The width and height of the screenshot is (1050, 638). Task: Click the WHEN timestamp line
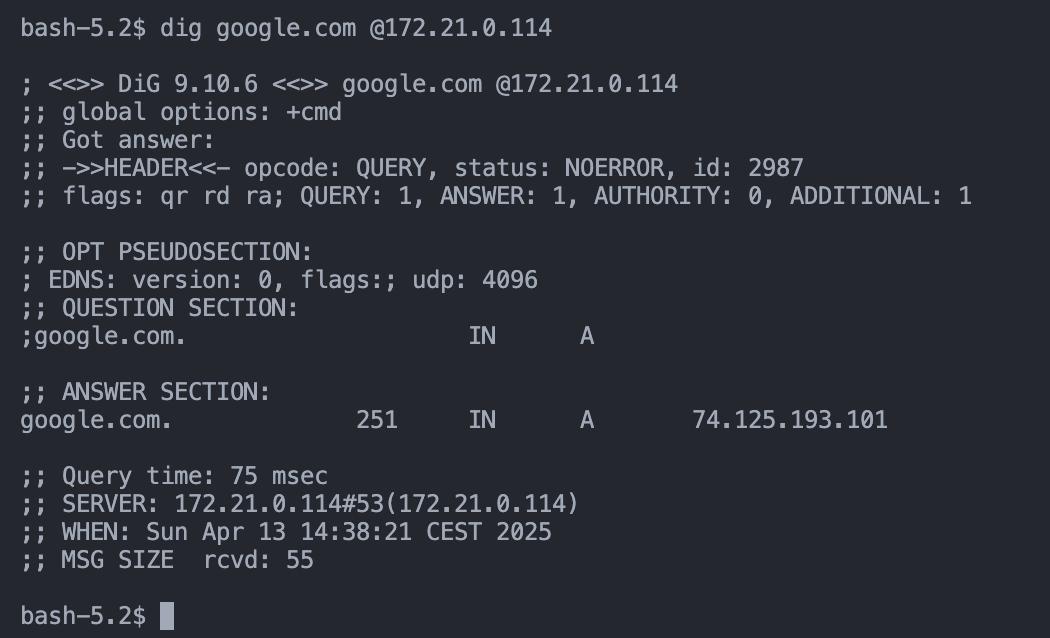pos(286,532)
